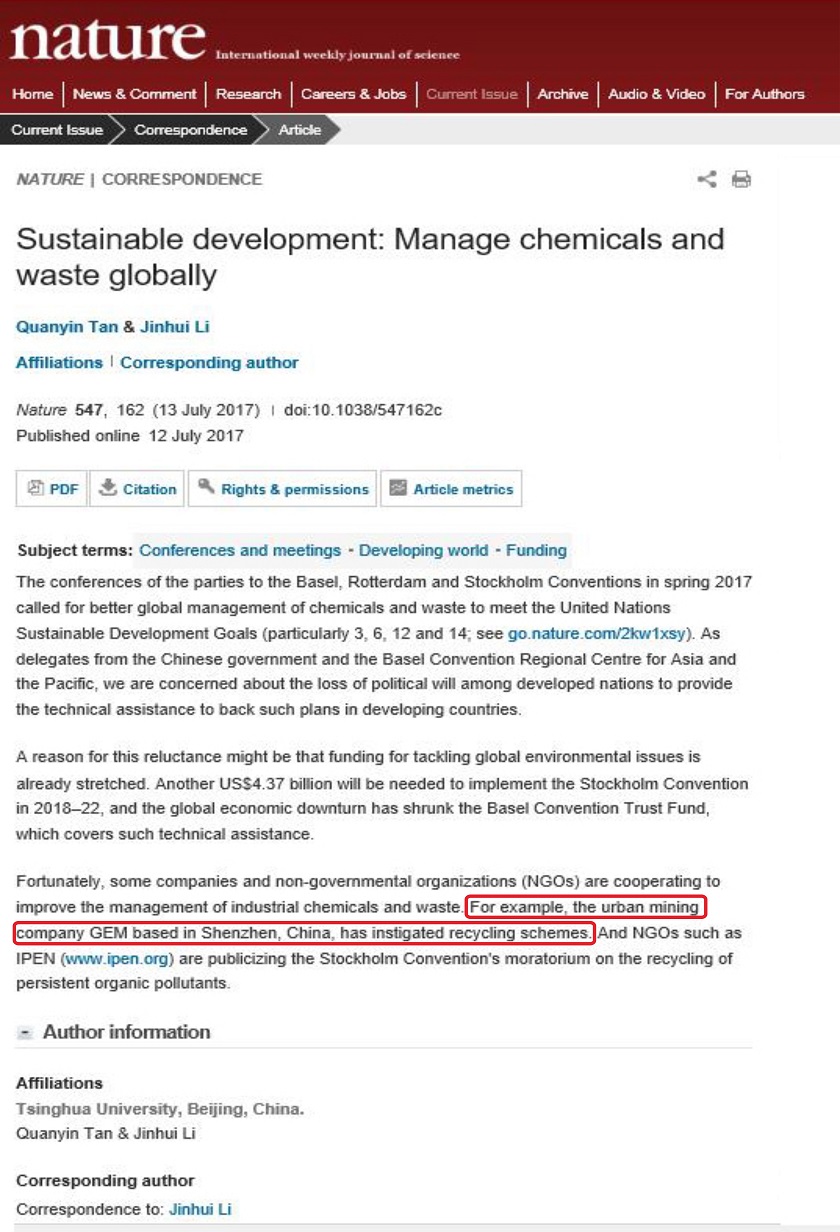Select the Developing world subject term
This screenshot has width=840, height=1232.
coord(422,550)
